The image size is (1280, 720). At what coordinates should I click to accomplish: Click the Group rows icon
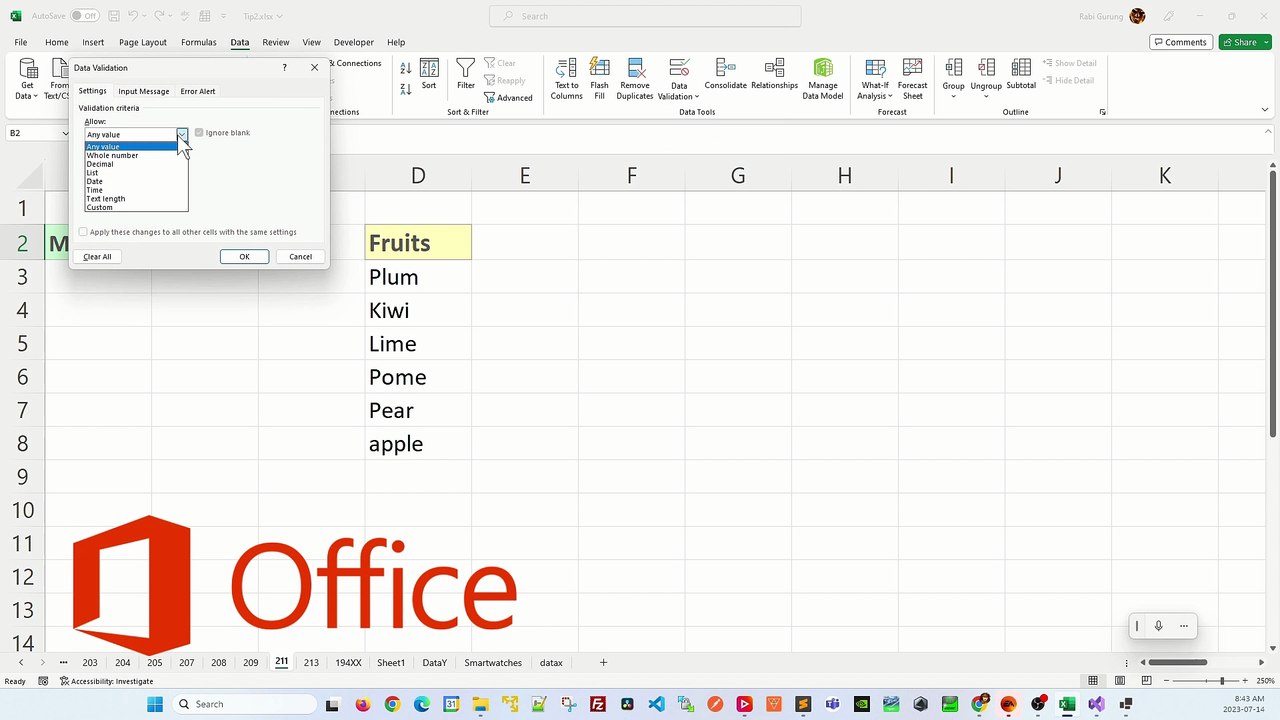[954, 68]
